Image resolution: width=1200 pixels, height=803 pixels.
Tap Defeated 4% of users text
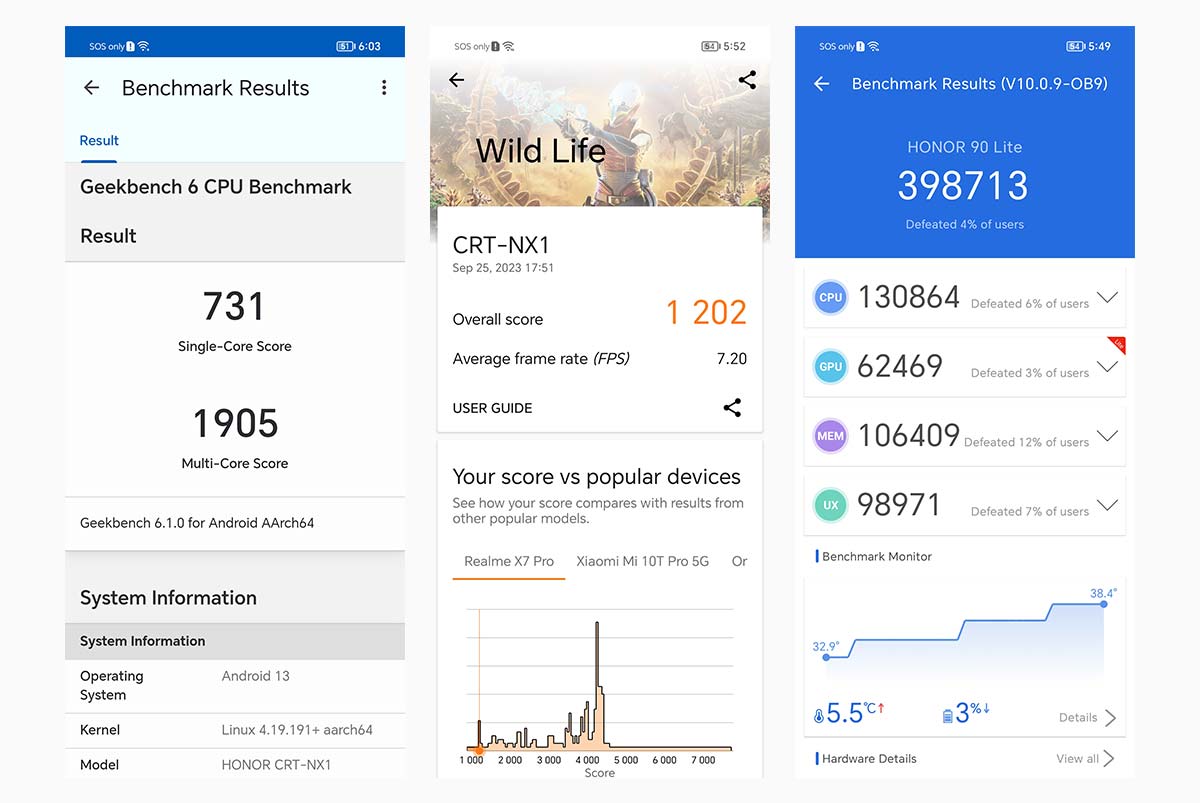[x=964, y=224]
